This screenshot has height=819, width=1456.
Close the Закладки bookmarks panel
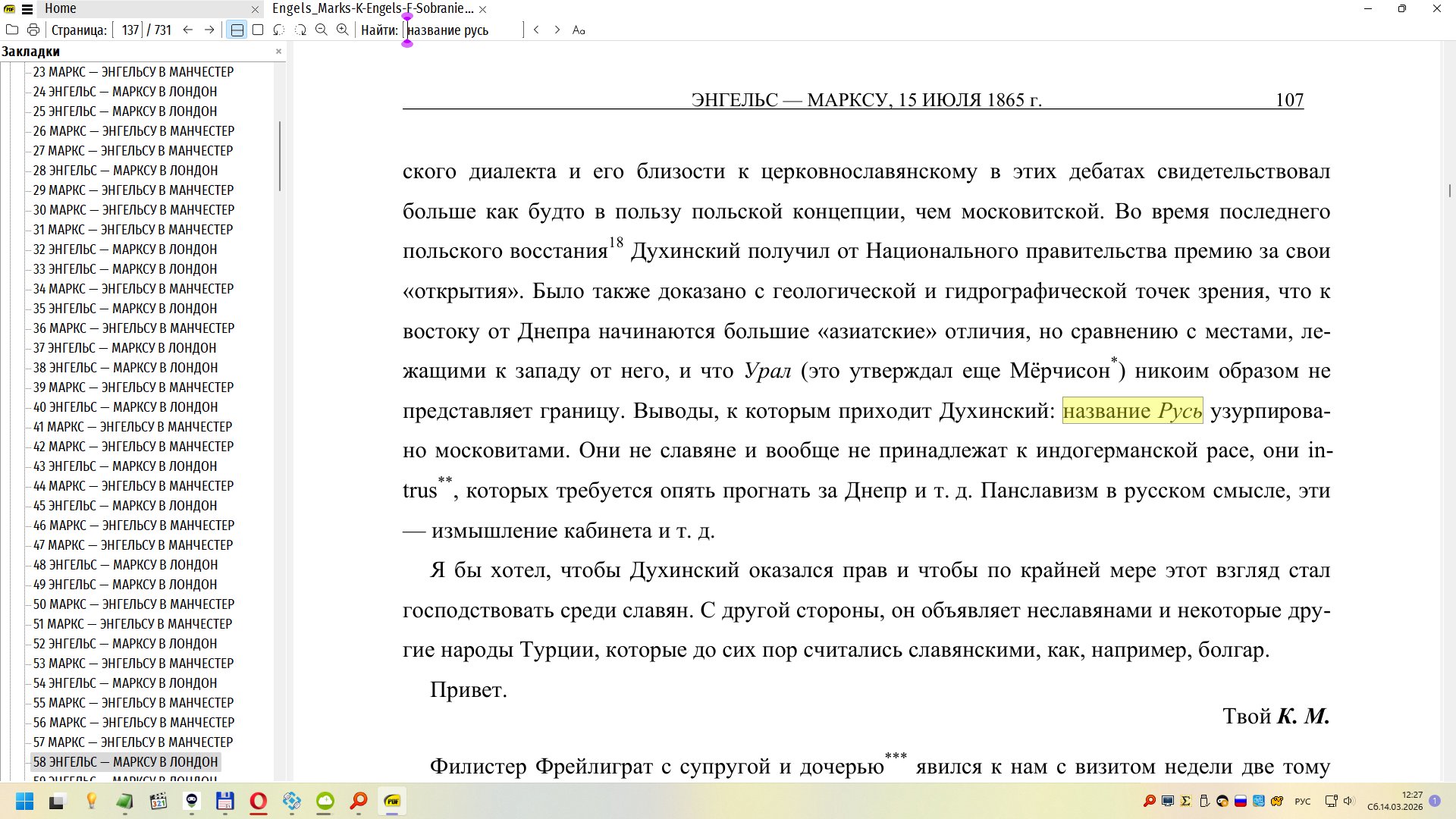(x=278, y=51)
